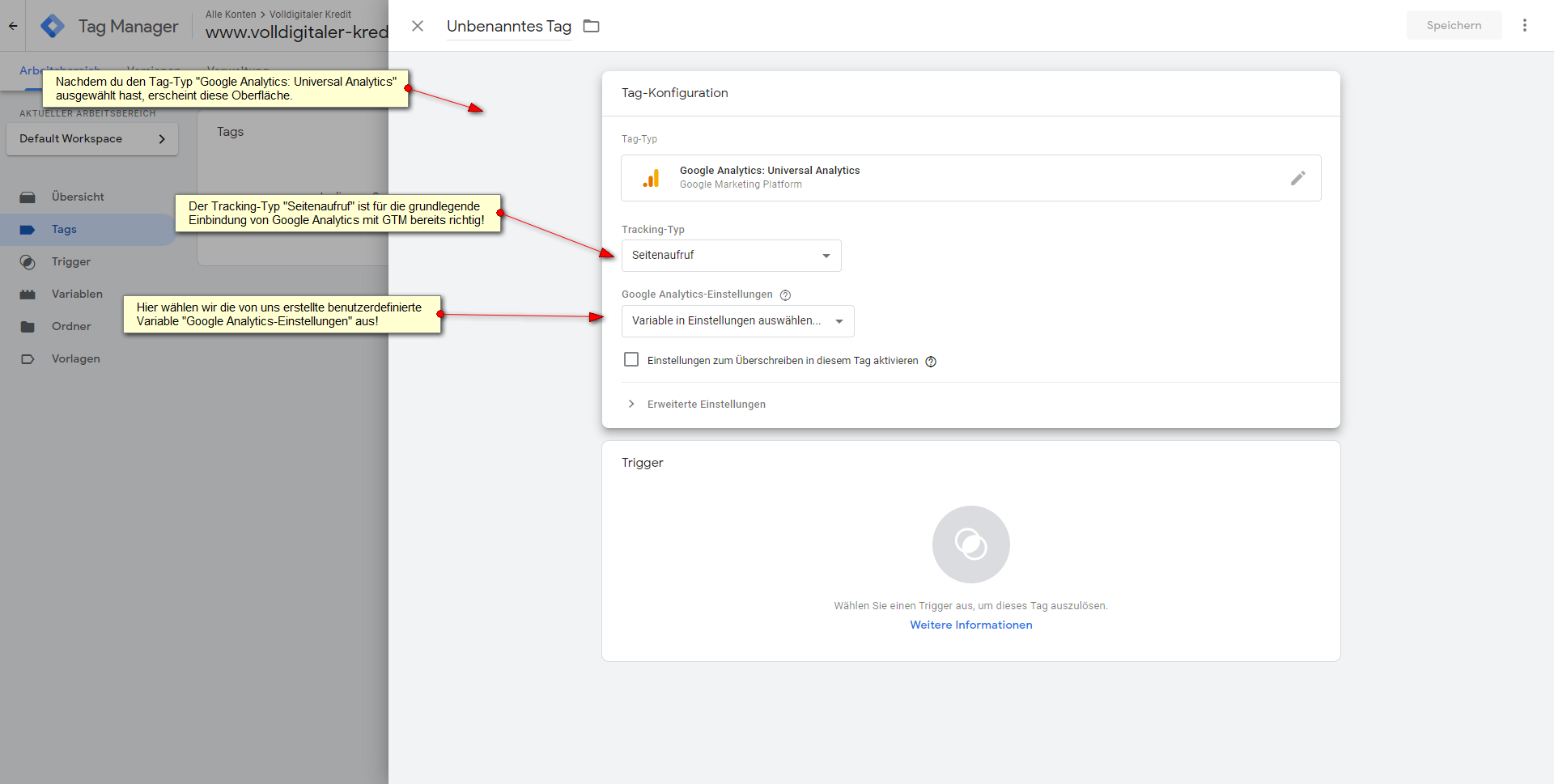This screenshot has width=1554, height=784.
Task: Click help icon beside Überschreiben setting
Action: (x=931, y=362)
